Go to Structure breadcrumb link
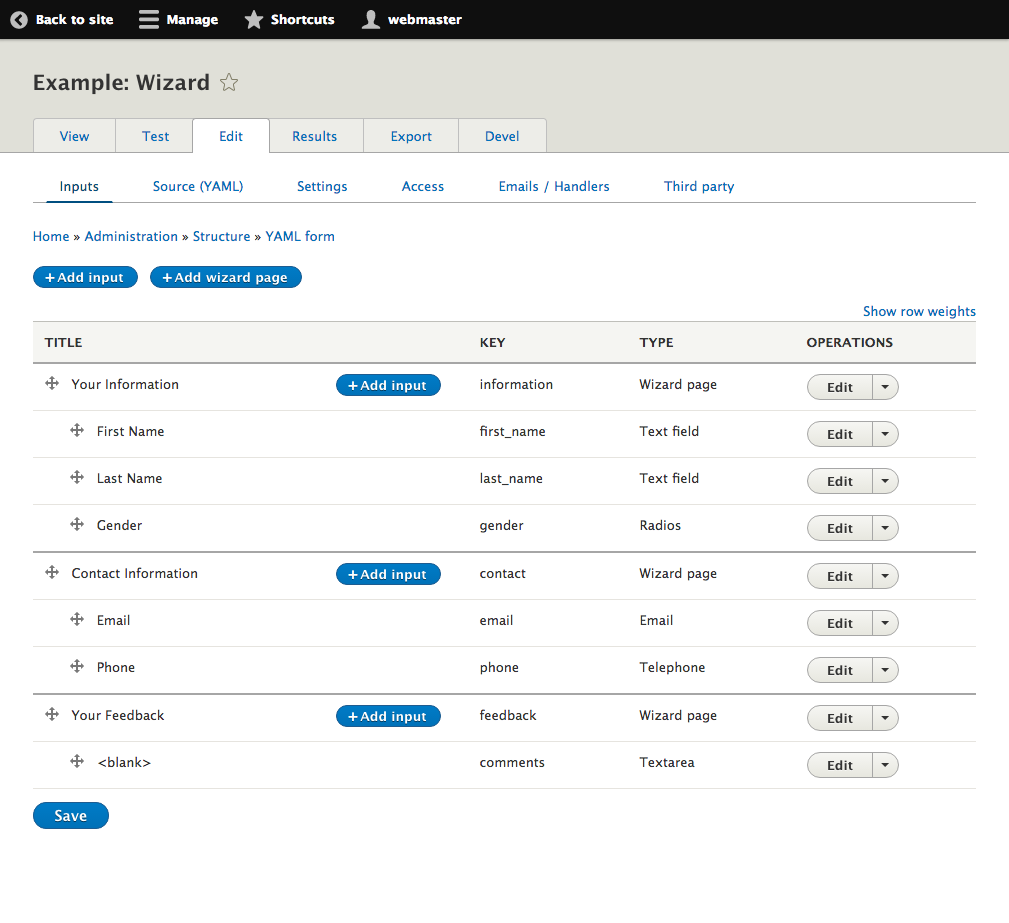 [x=221, y=236]
